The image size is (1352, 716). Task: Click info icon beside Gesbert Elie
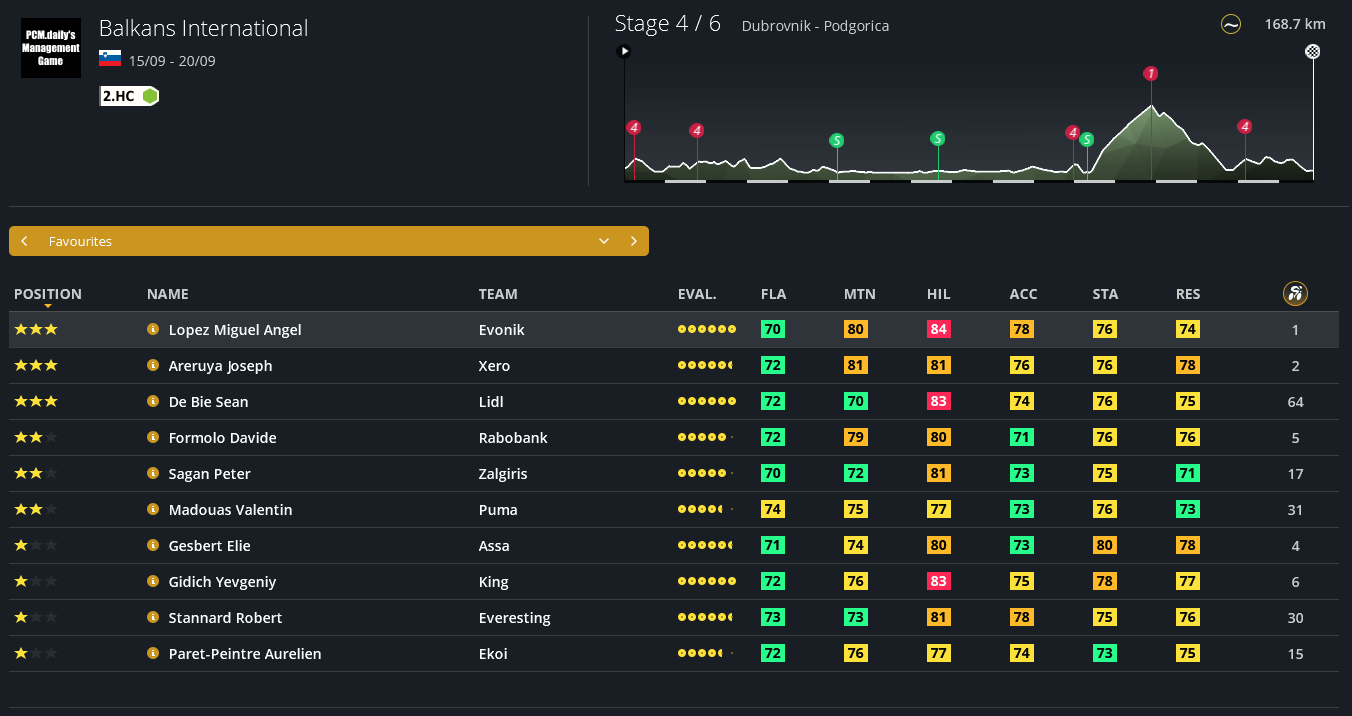(x=153, y=545)
